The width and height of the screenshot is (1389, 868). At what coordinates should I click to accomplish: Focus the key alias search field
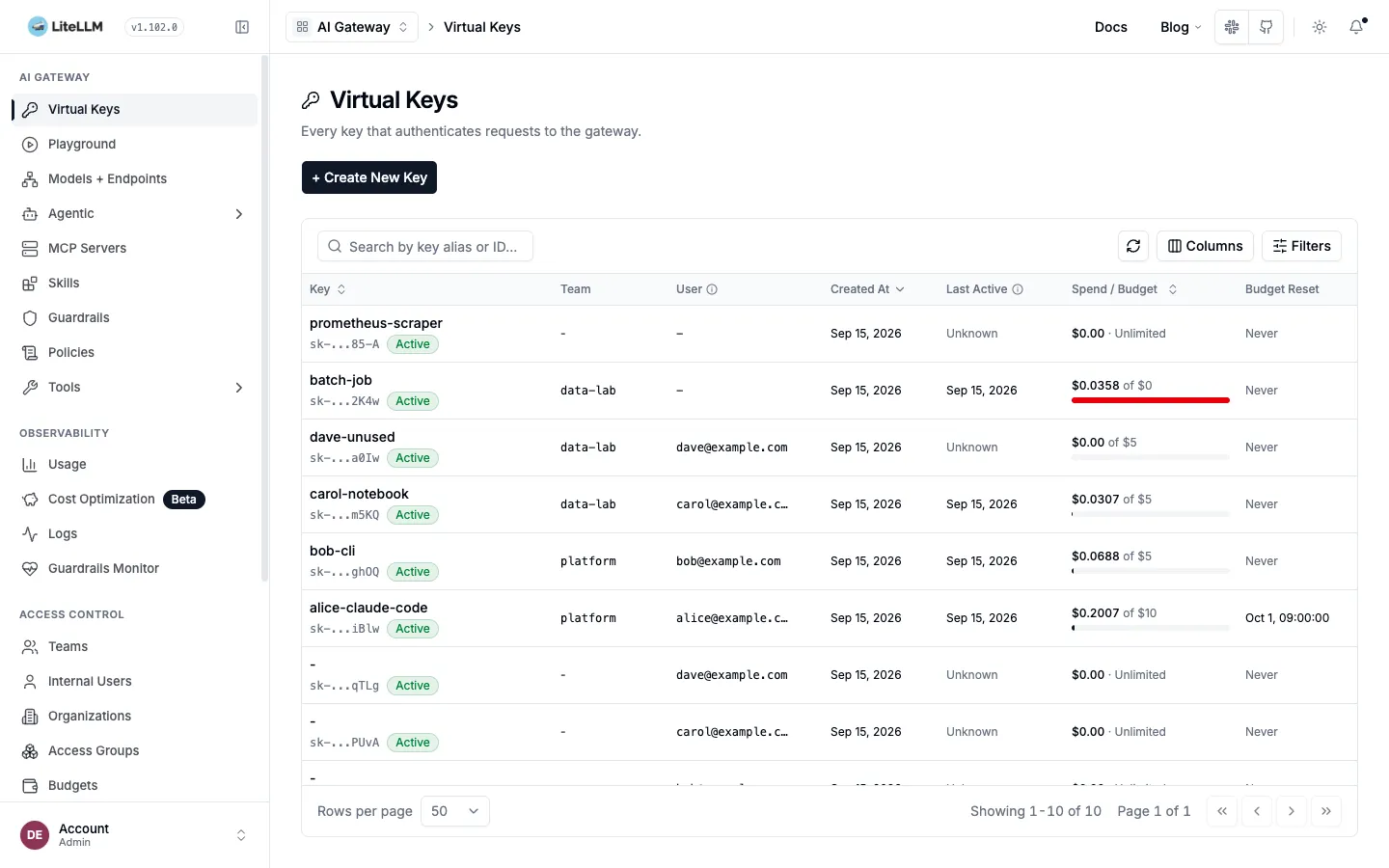425,246
